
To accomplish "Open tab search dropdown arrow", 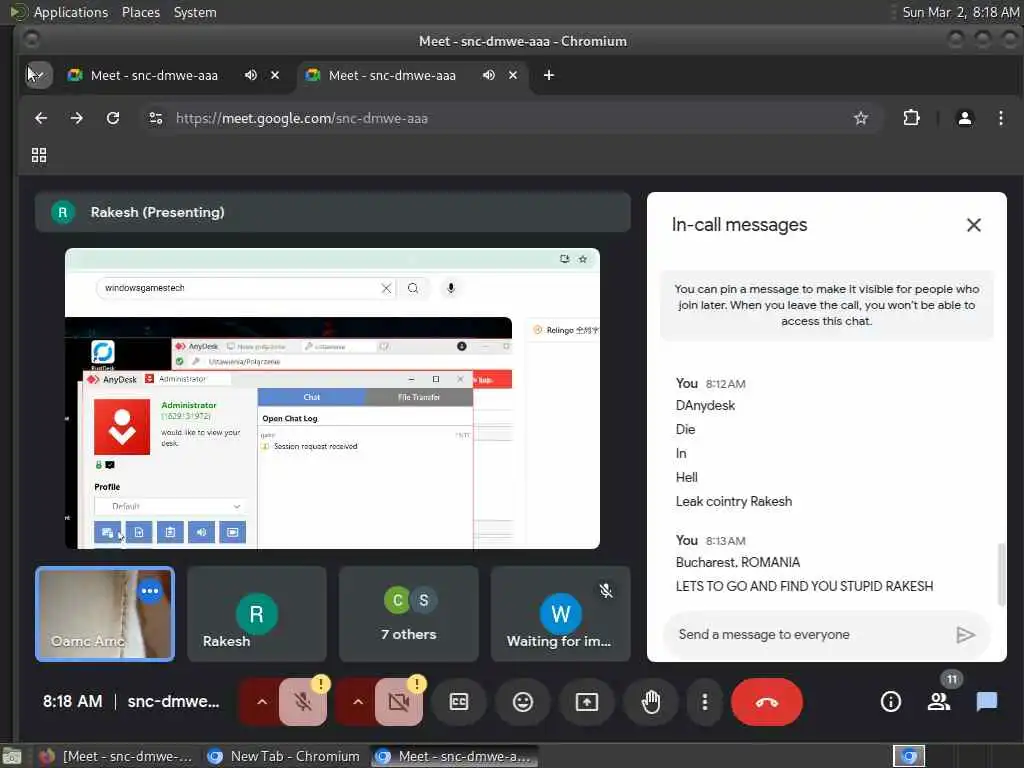I will 39,75.
